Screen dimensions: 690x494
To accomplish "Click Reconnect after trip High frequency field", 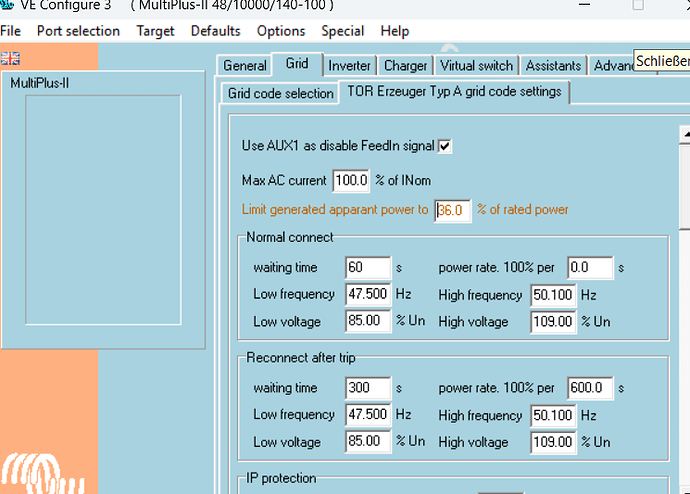I will pyautogui.click(x=553, y=416).
